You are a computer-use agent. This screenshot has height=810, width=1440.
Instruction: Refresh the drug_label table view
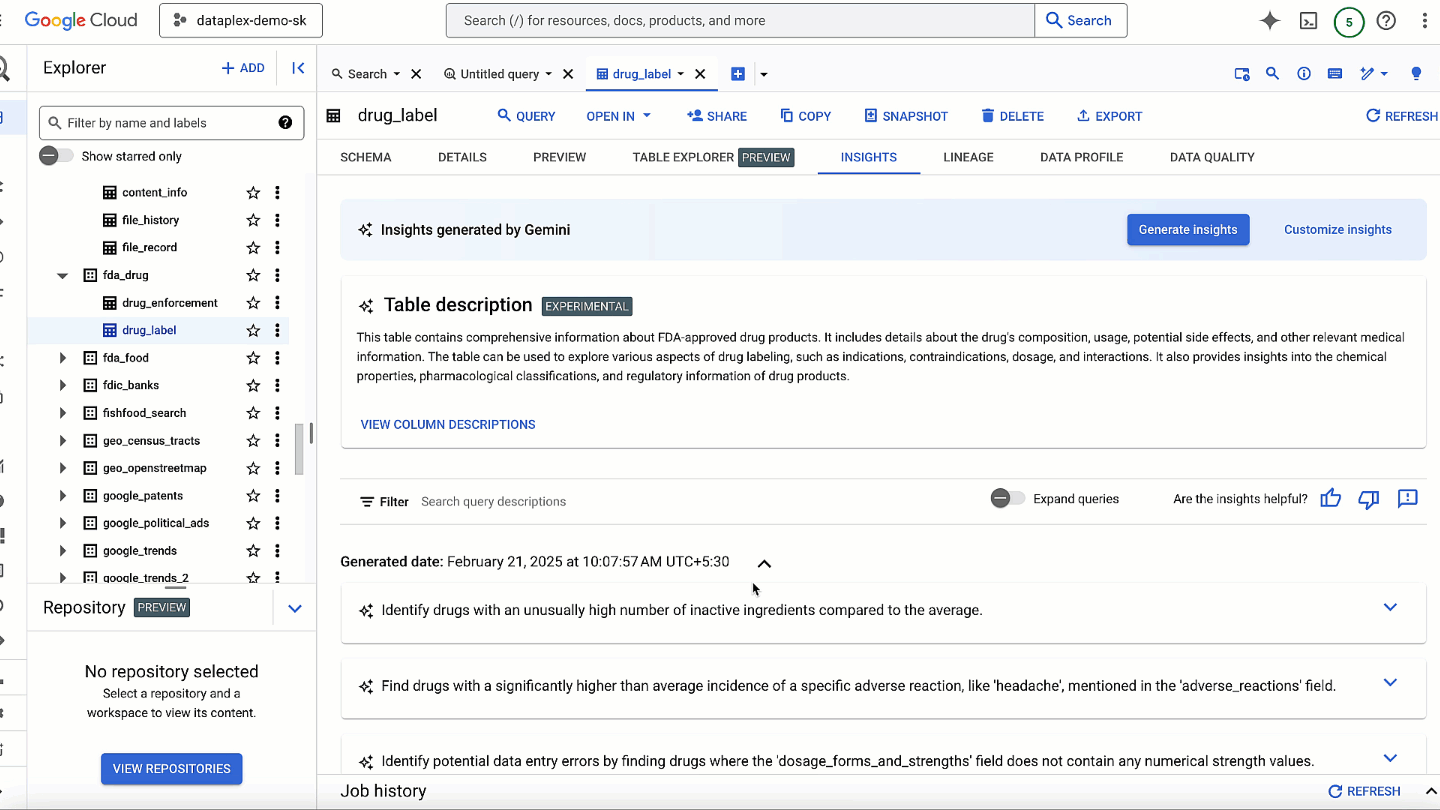1402,116
